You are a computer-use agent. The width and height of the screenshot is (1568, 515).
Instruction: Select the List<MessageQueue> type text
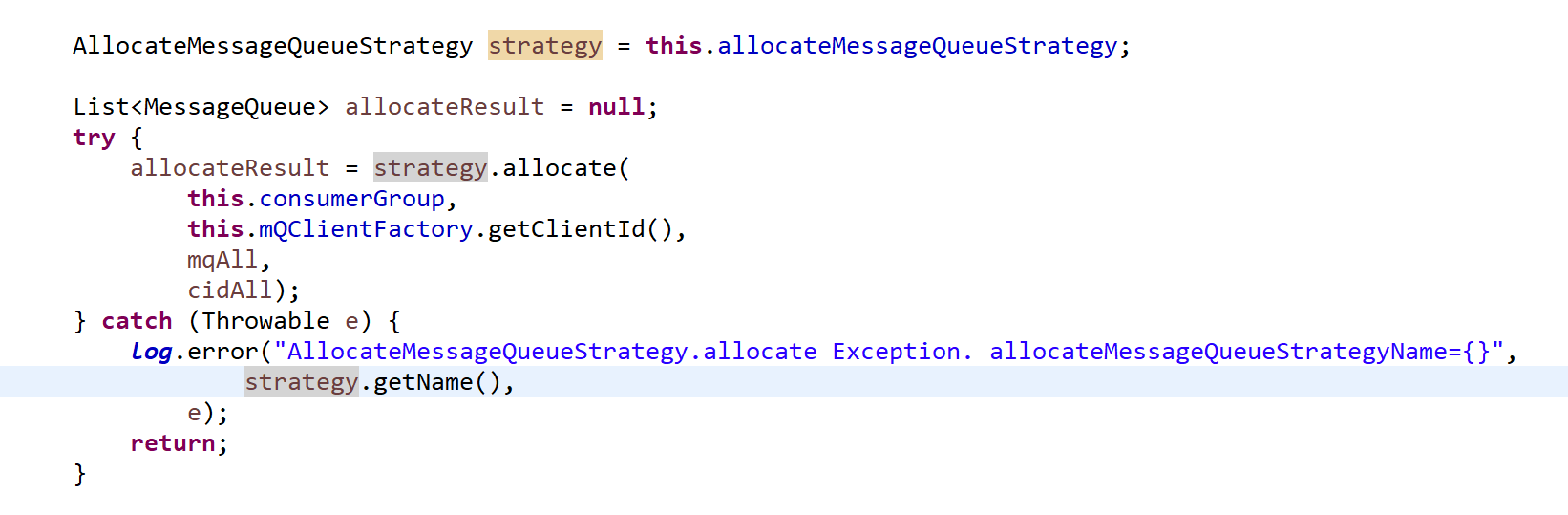[x=201, y=107]
